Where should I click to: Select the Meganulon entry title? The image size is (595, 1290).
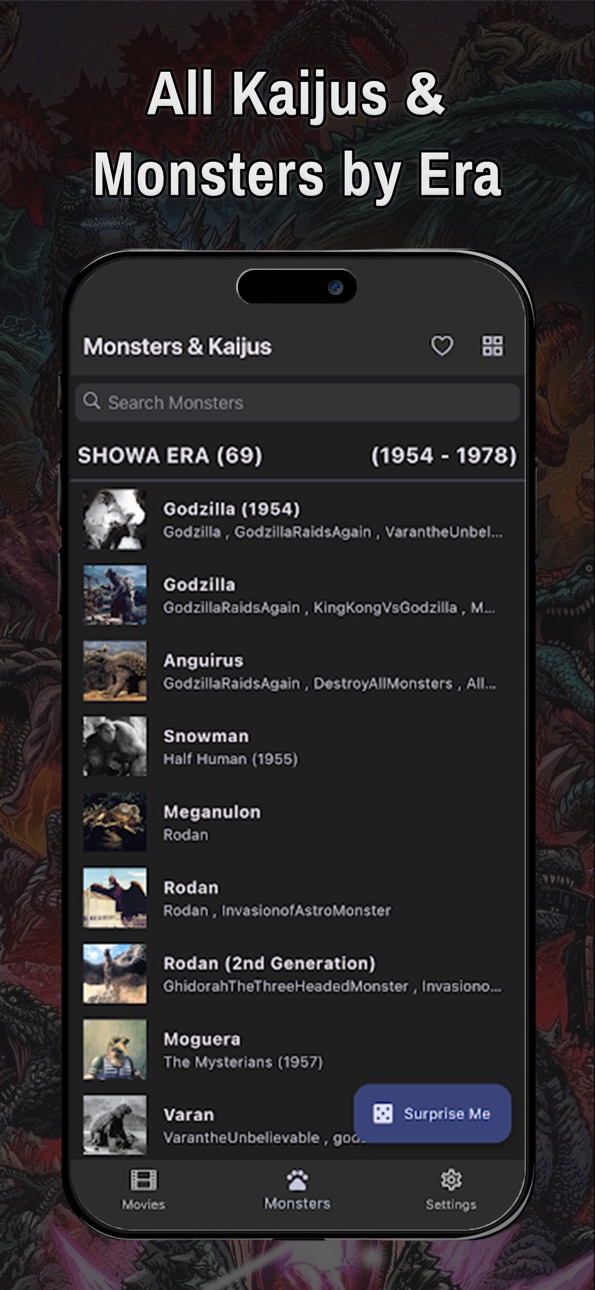coord(212,812)
